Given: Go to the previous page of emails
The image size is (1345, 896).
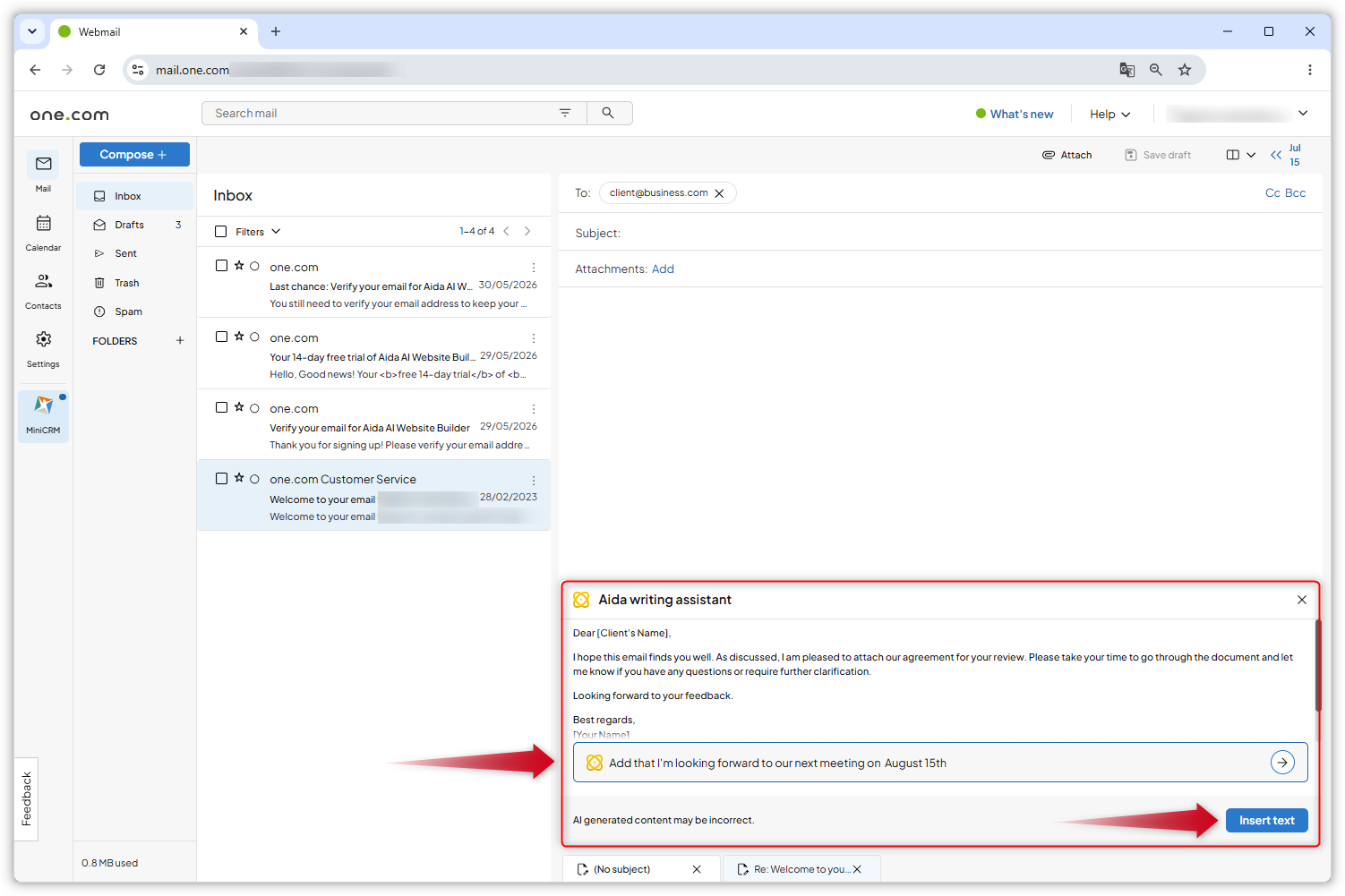Looking at the screenshot, I should click(x=506, y=231).
